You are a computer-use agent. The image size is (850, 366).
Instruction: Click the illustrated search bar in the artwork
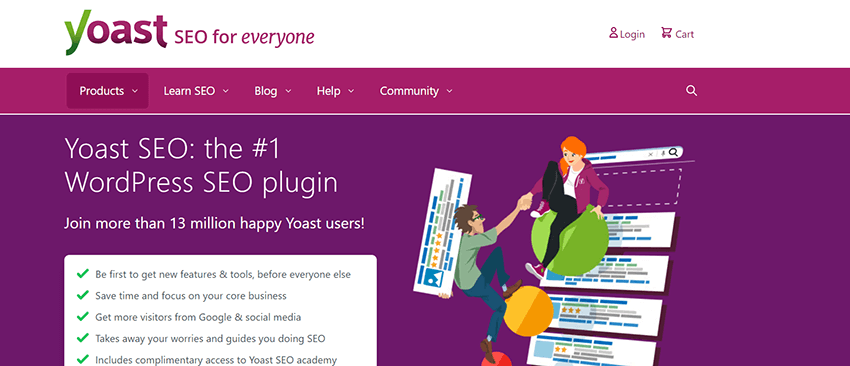(x=633, y=155)
